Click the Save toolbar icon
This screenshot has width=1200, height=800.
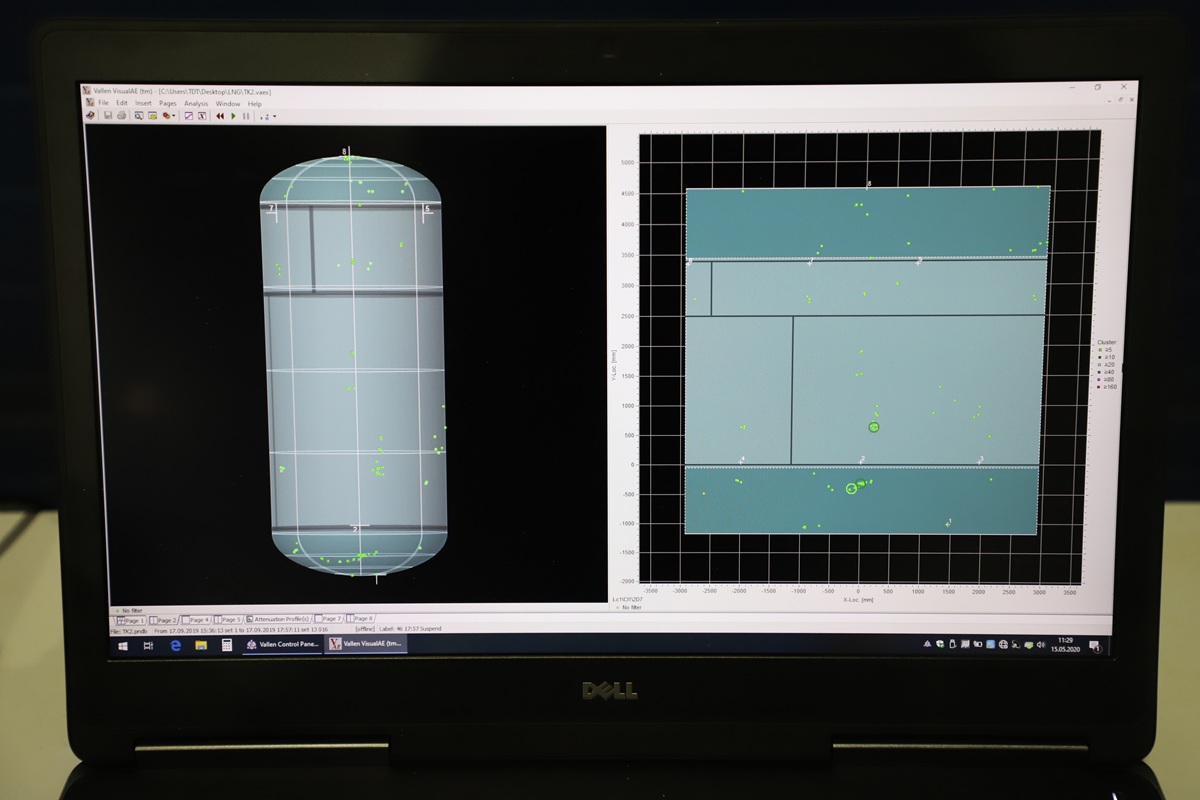pyautogui.click(x=108, y=116)
